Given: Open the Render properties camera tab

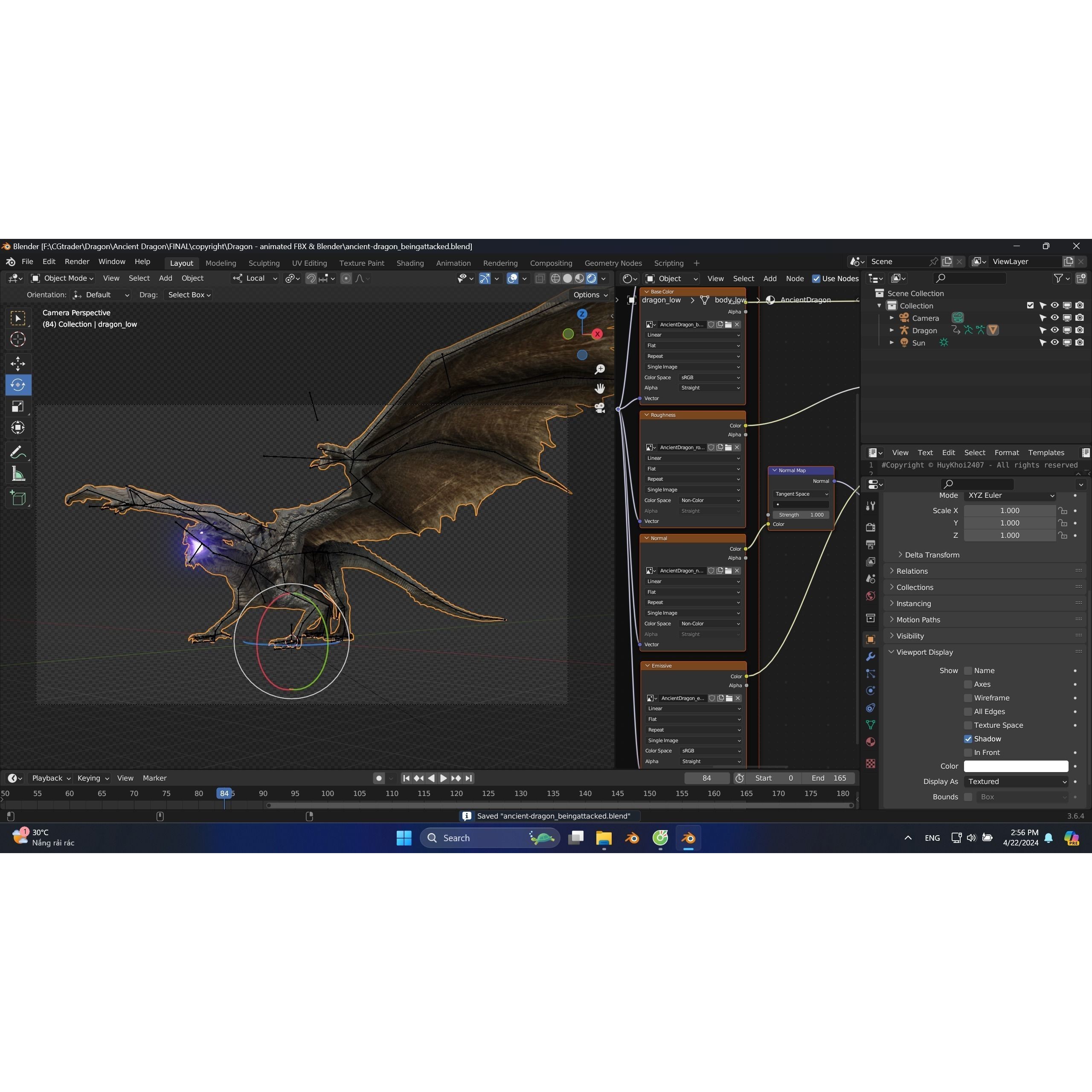Looking at the screenshot, I should click(871, 527).
